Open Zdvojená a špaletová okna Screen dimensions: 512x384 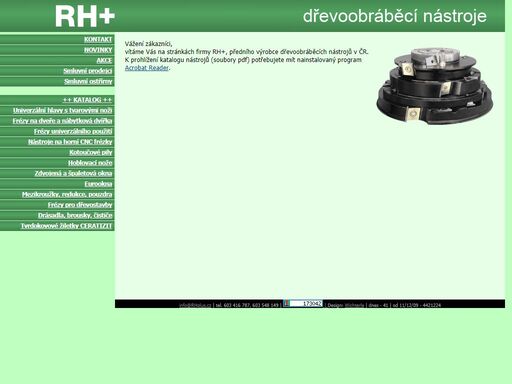[x=73, y=173]
